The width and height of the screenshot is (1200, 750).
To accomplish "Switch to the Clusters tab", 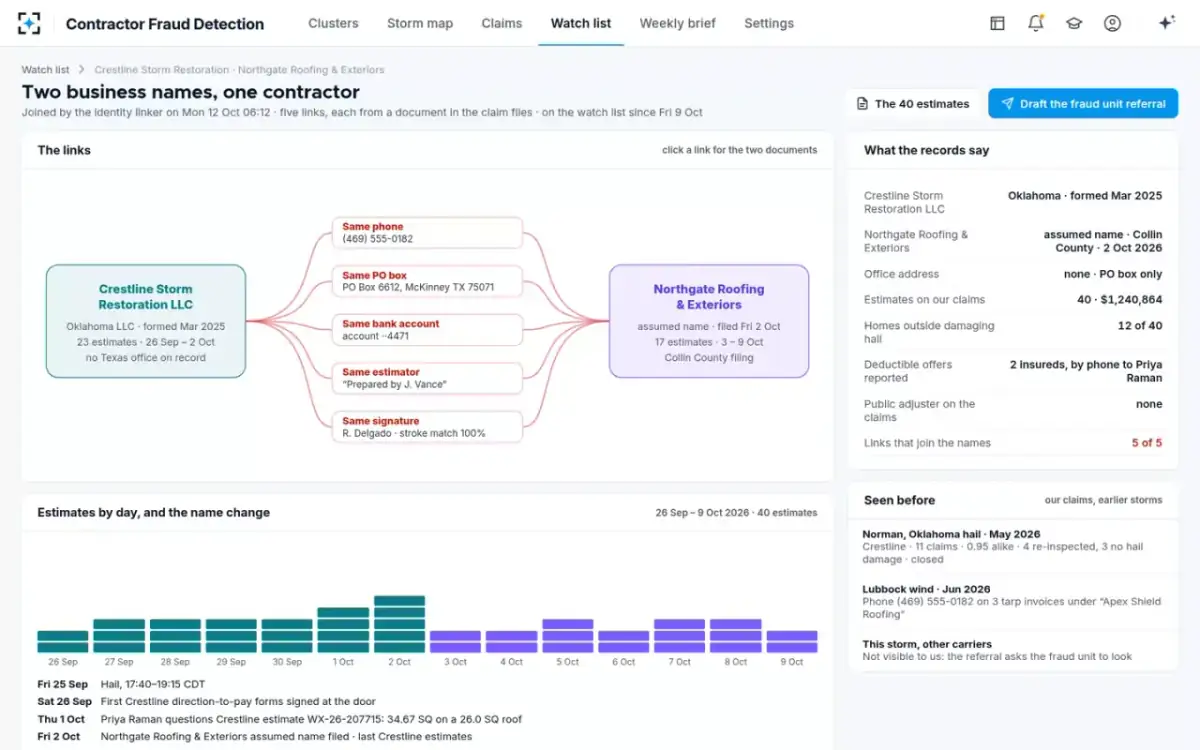I will pos(333,23).
